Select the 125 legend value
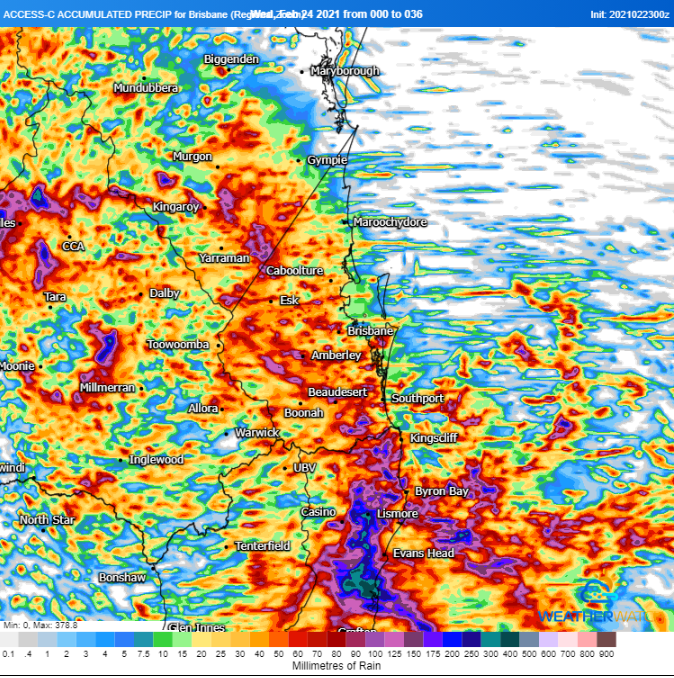 click(394, 654)
